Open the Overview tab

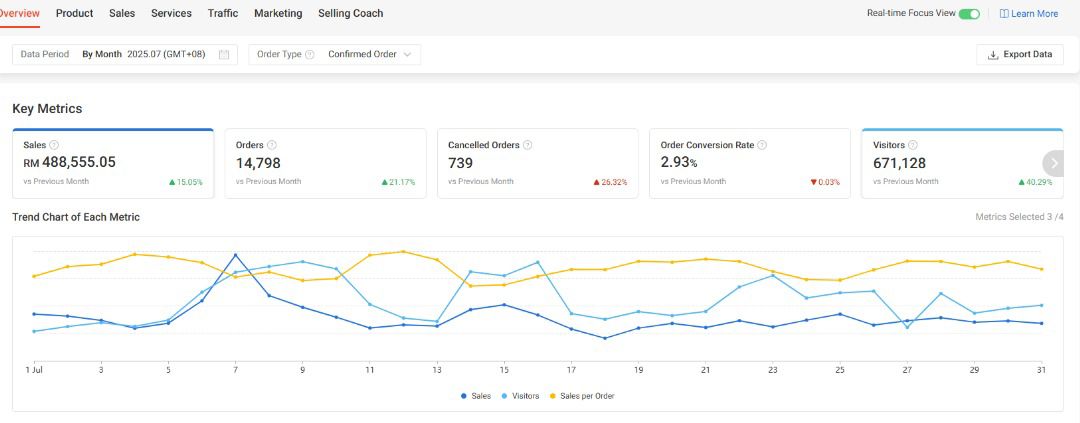[x=19, y=13]
